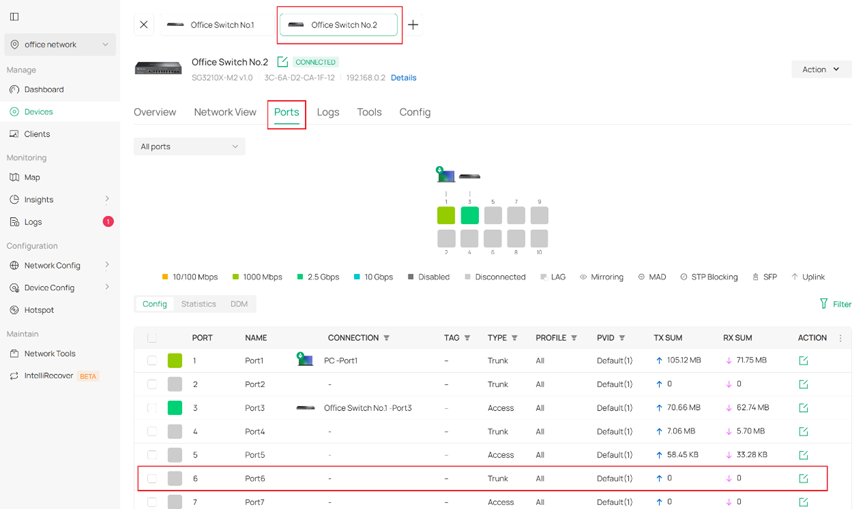Switch to the DDM sub-tab
Image resolution: width=865 pixels, height=509 pixels.
click(239, 304)
